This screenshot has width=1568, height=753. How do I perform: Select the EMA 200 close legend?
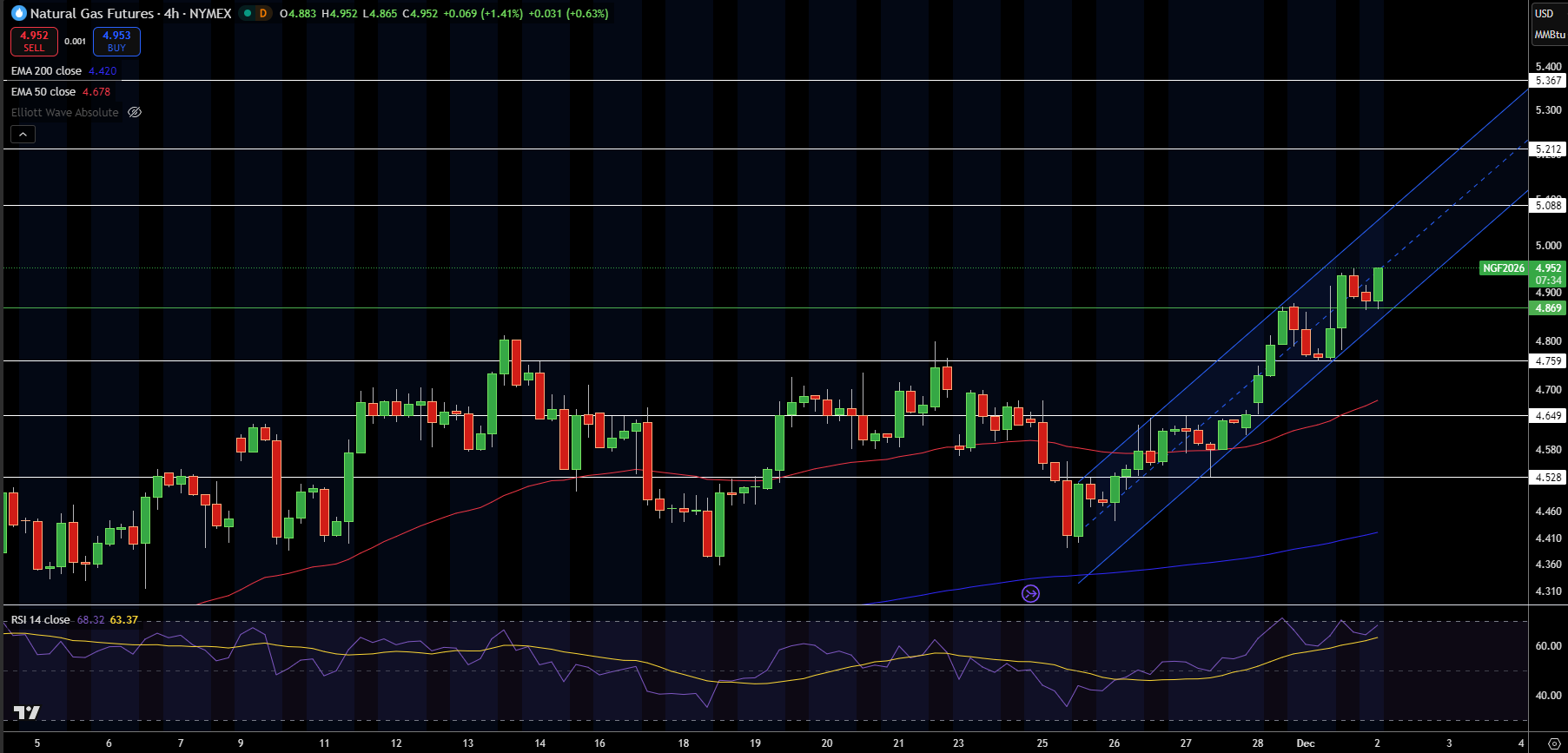(46, 71)
